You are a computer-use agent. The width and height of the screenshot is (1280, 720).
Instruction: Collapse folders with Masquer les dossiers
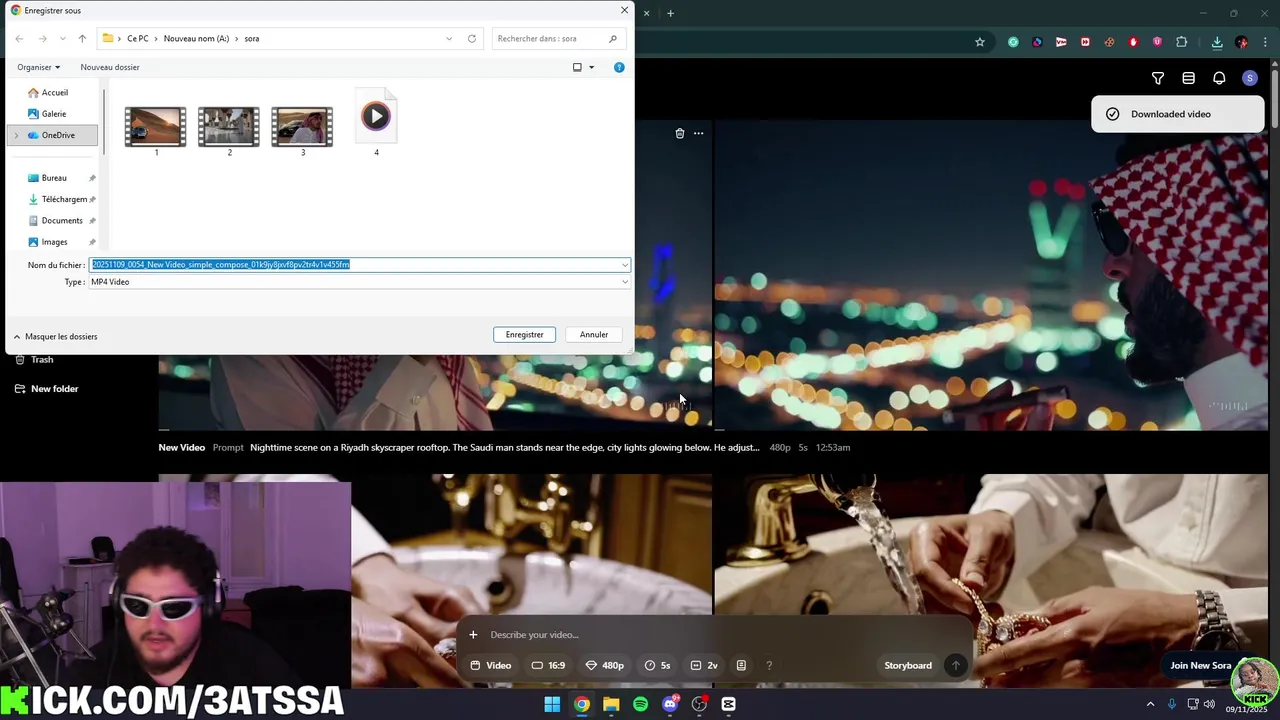[55, 337]
